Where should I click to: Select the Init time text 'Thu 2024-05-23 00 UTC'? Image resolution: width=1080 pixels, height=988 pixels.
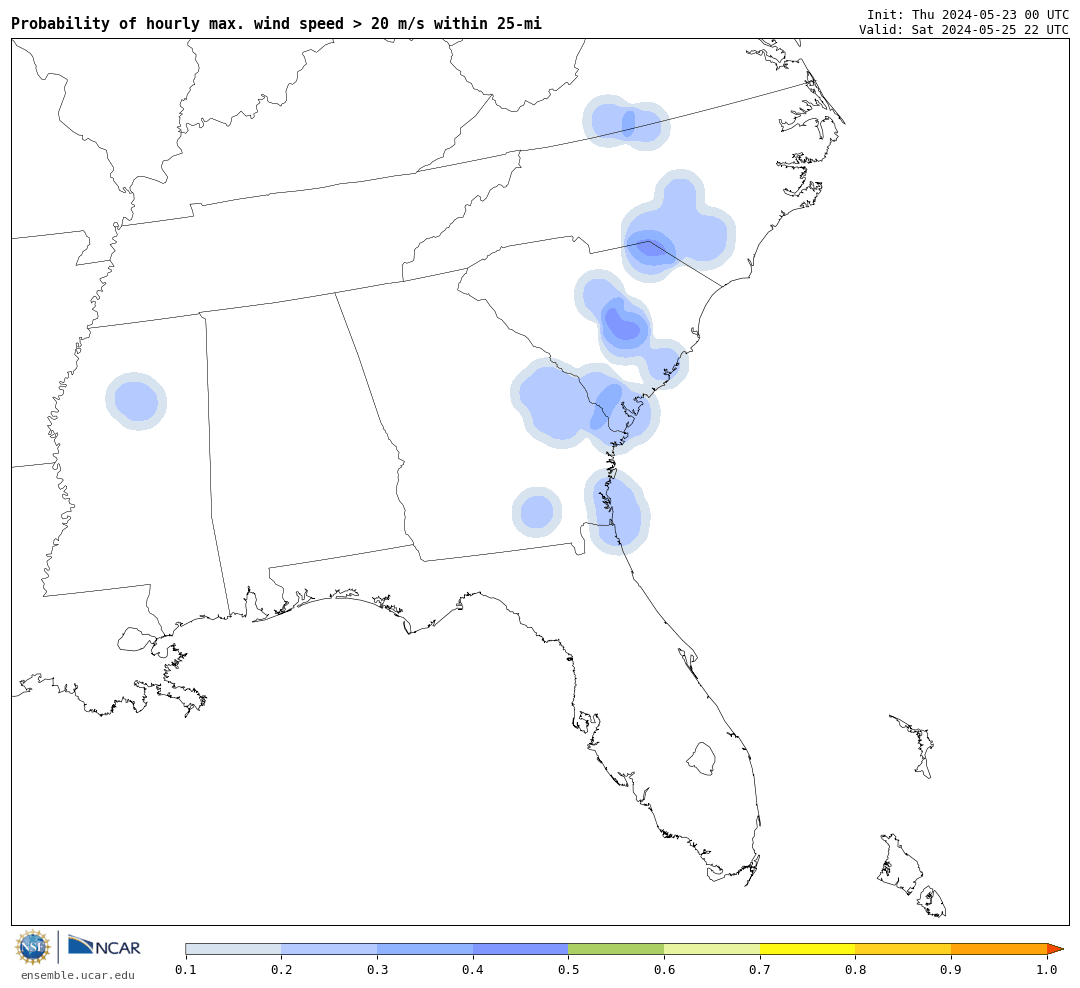(x=990, y=14)
